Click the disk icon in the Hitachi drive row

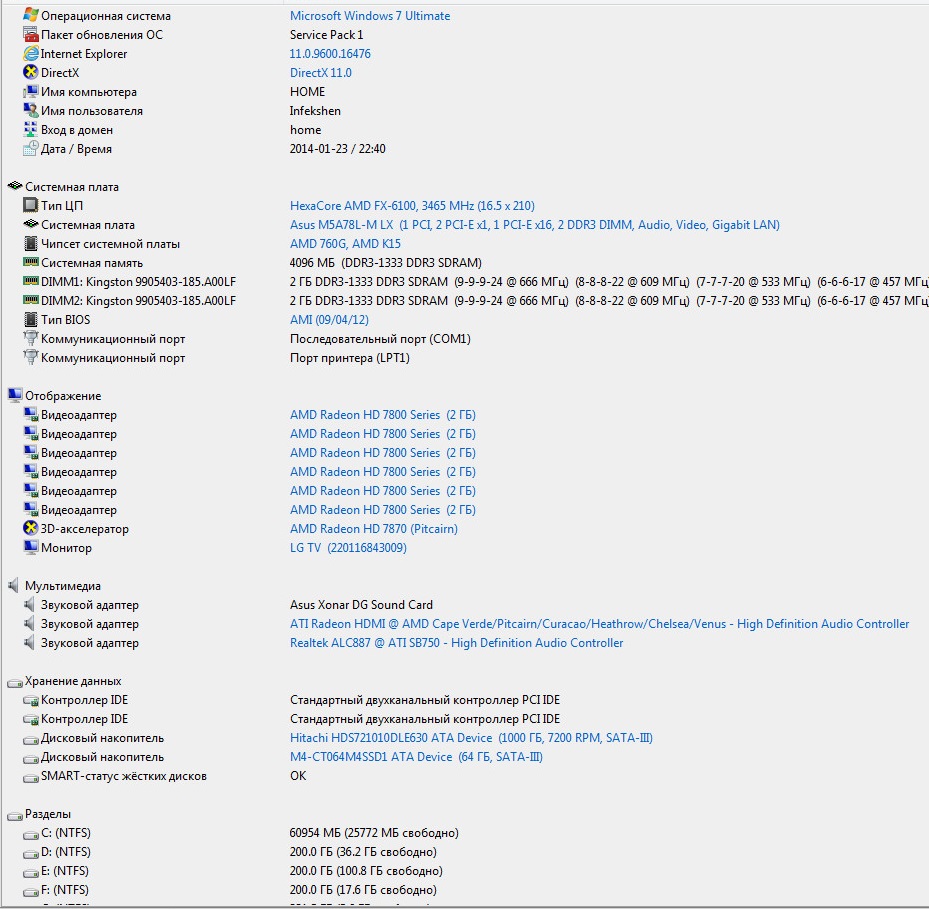(31, 739)
